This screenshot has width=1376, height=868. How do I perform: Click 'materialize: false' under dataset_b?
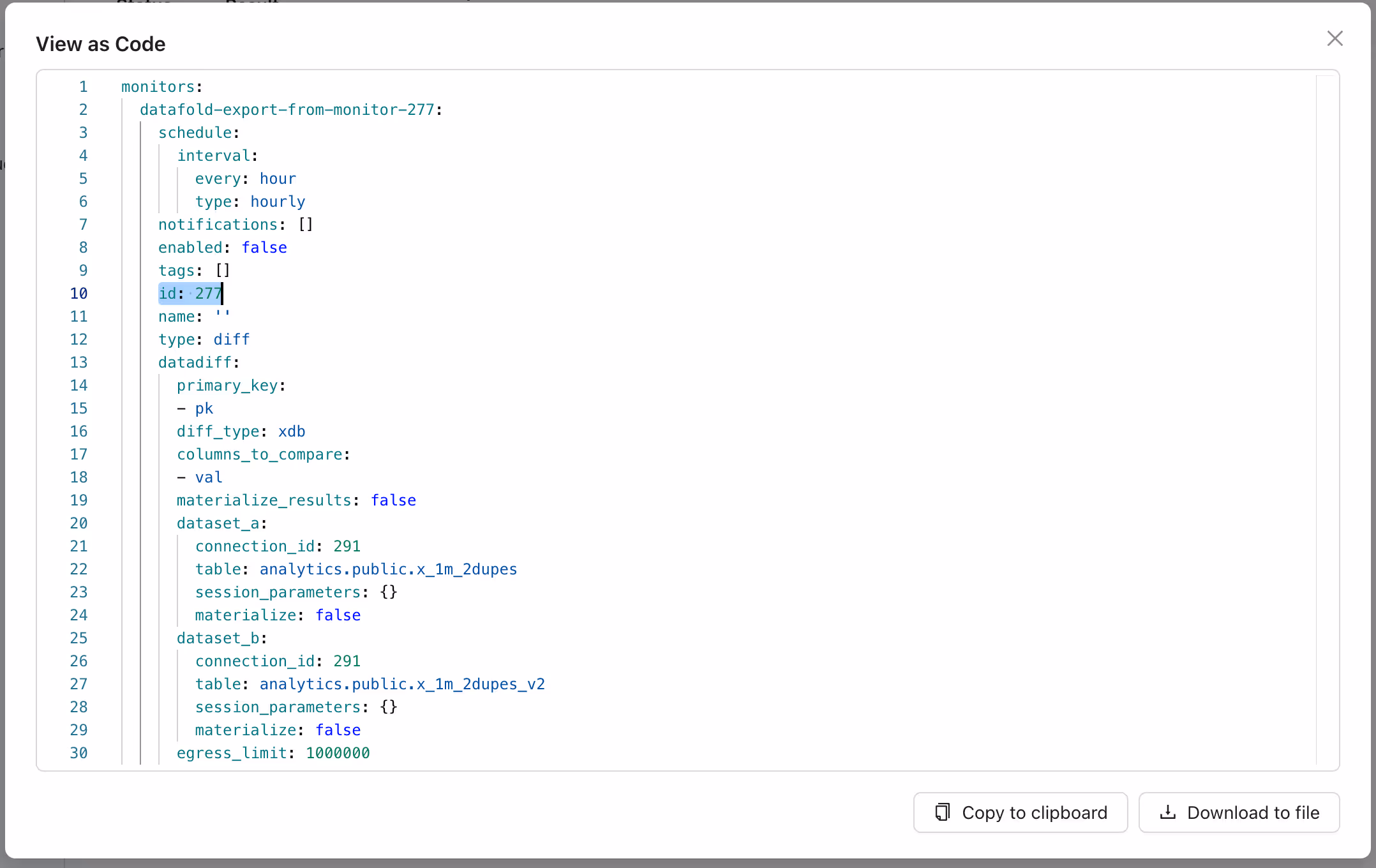tap(278, 730)
